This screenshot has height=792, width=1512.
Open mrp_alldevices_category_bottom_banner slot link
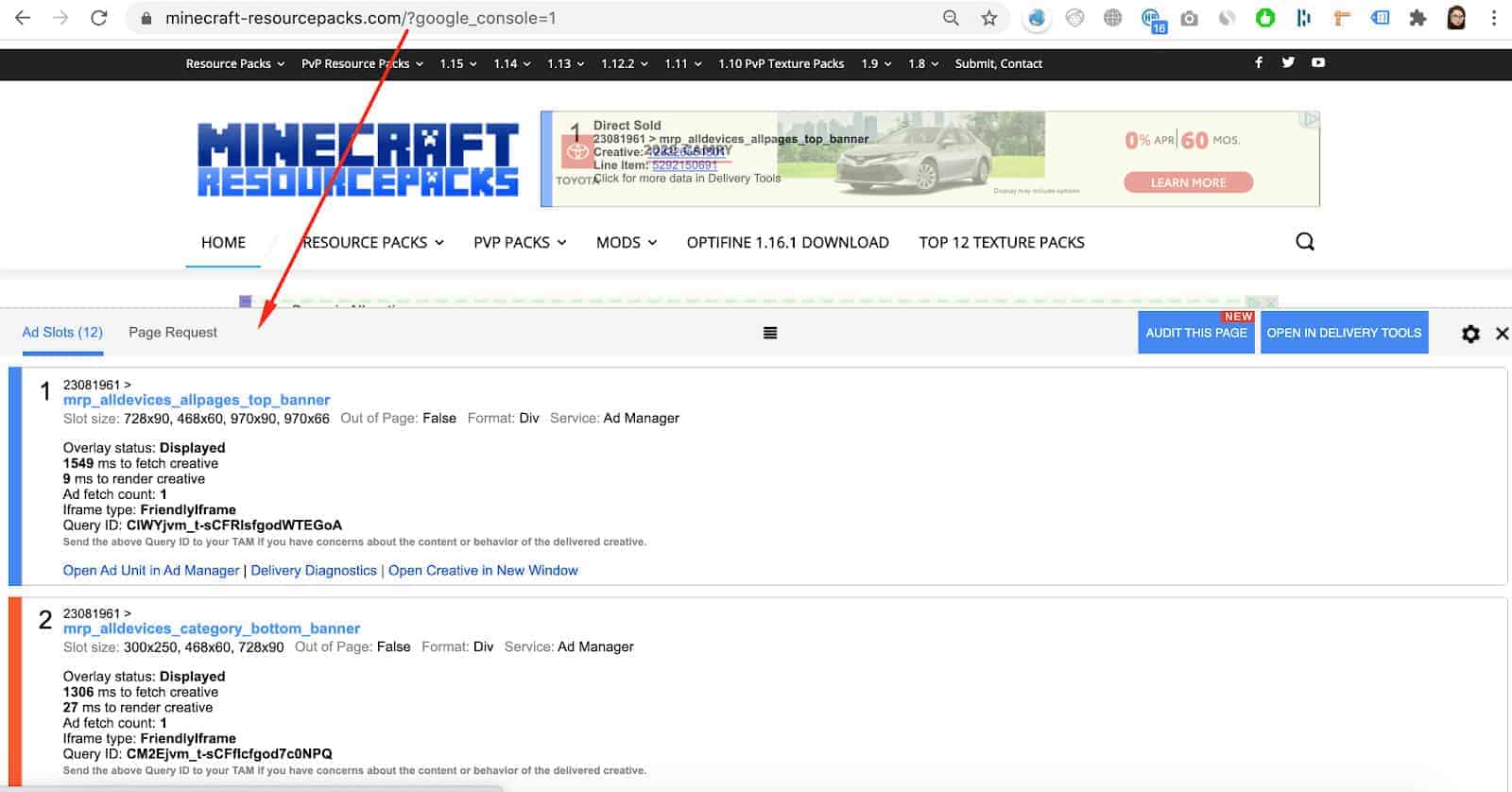coord(212,628)
